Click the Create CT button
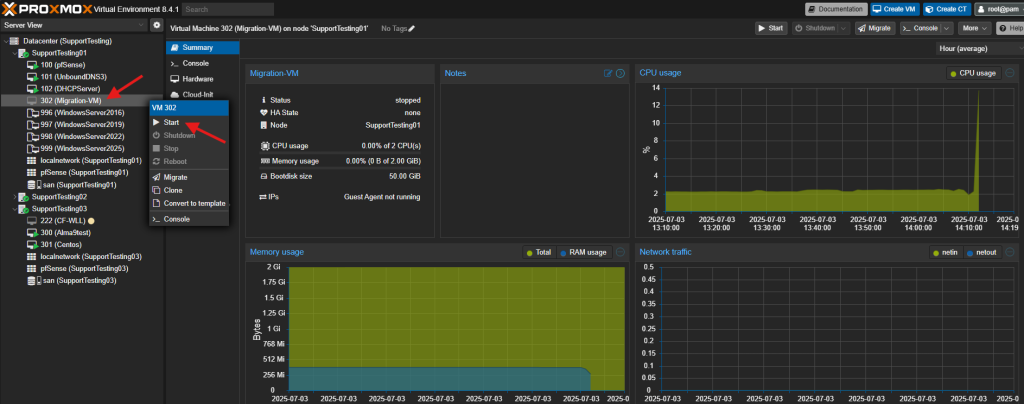 pos(947,9)
